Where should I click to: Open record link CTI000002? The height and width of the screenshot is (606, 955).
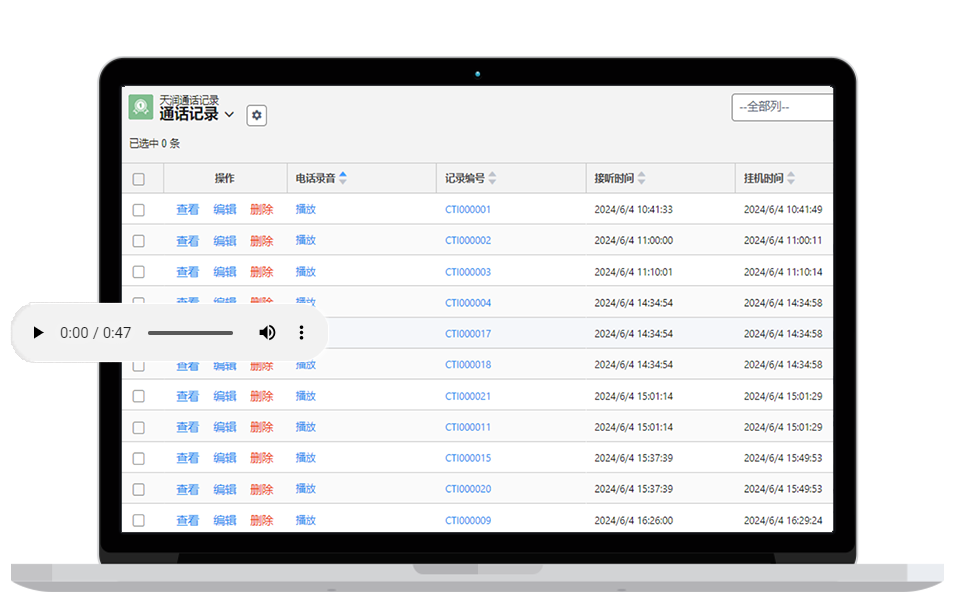468,241
